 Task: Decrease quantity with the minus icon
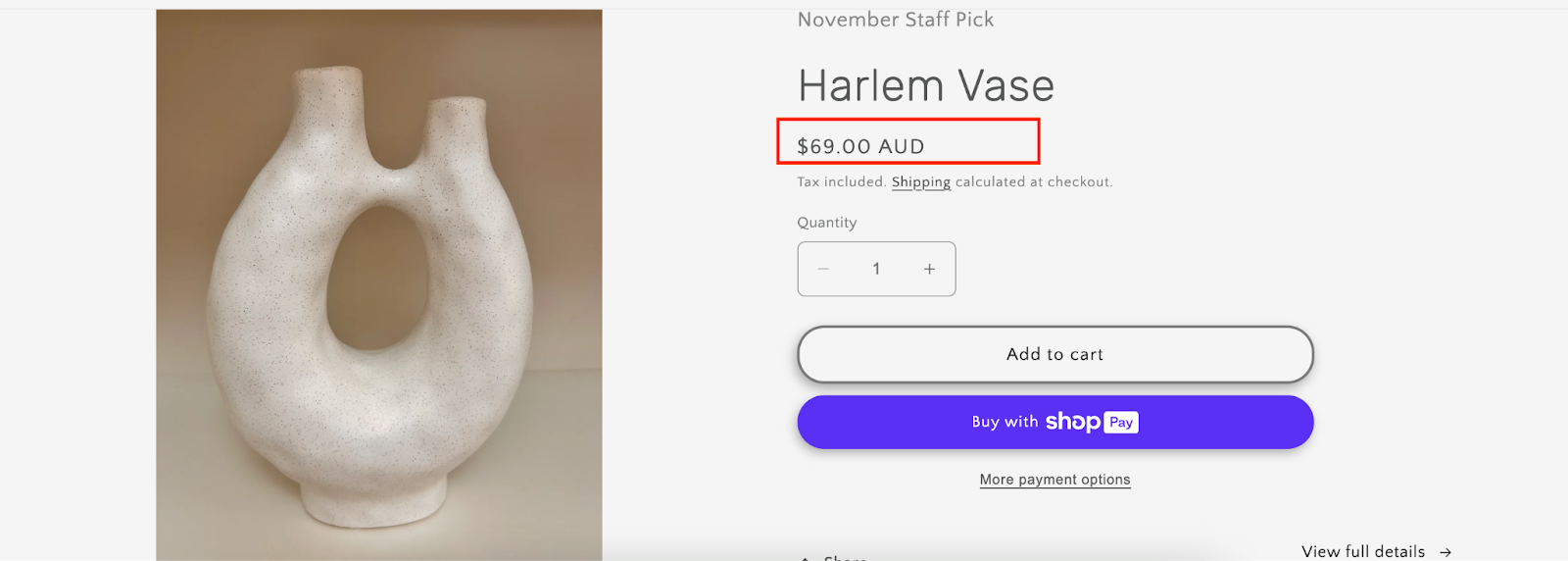pos(823,269)
